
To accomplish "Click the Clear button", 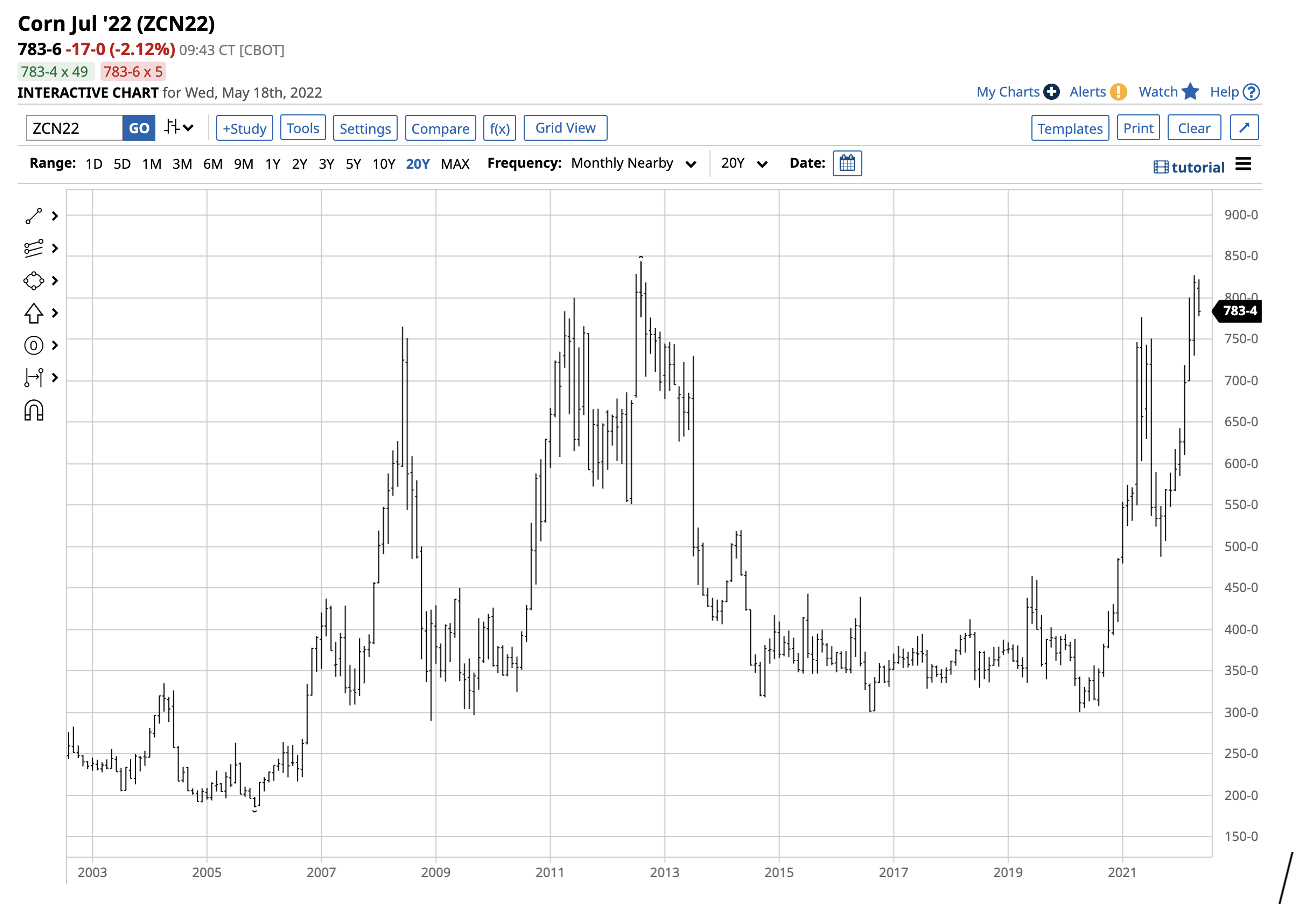I will click(1194, 128).
